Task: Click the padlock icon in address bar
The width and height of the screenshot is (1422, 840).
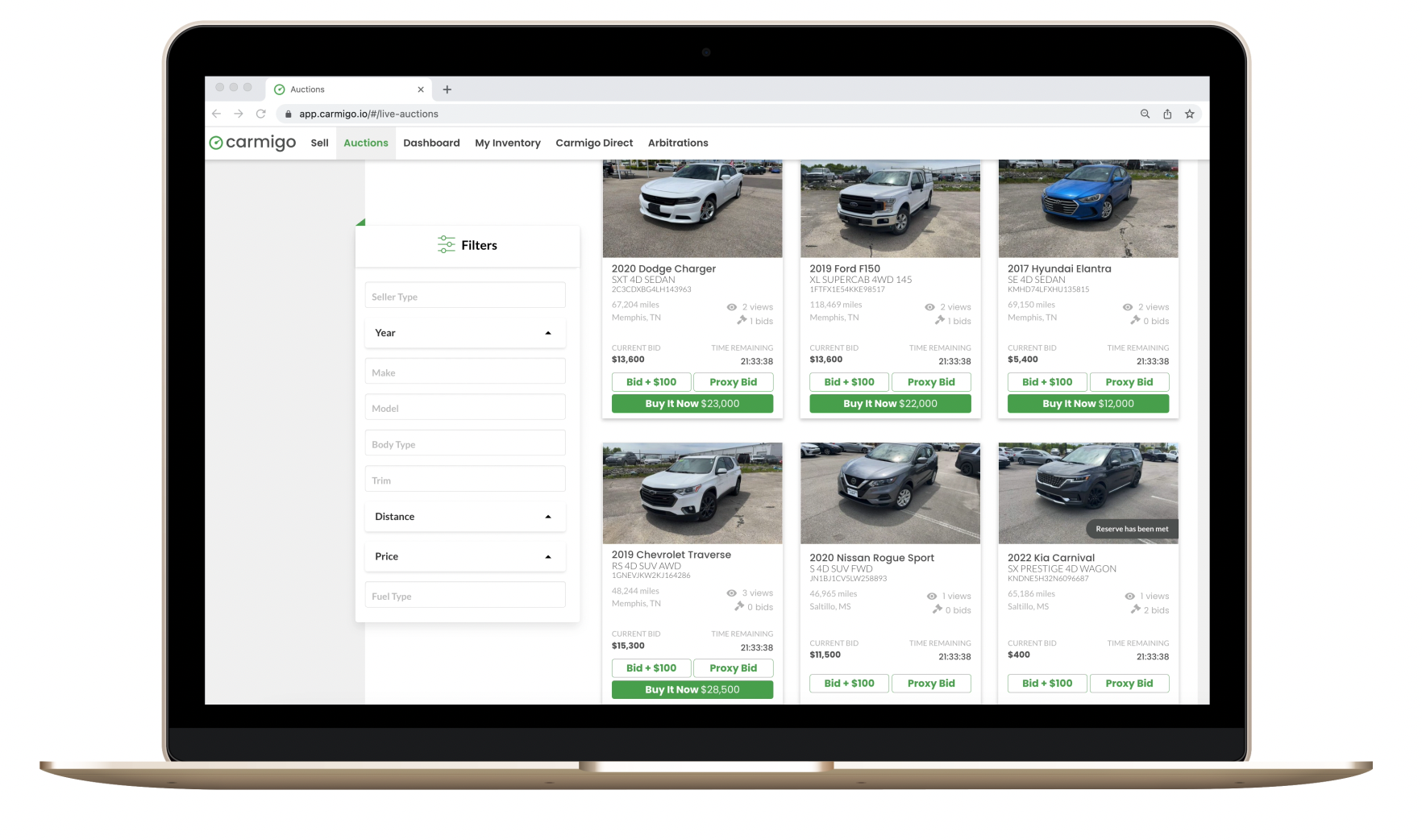Action: pos(289,114)
